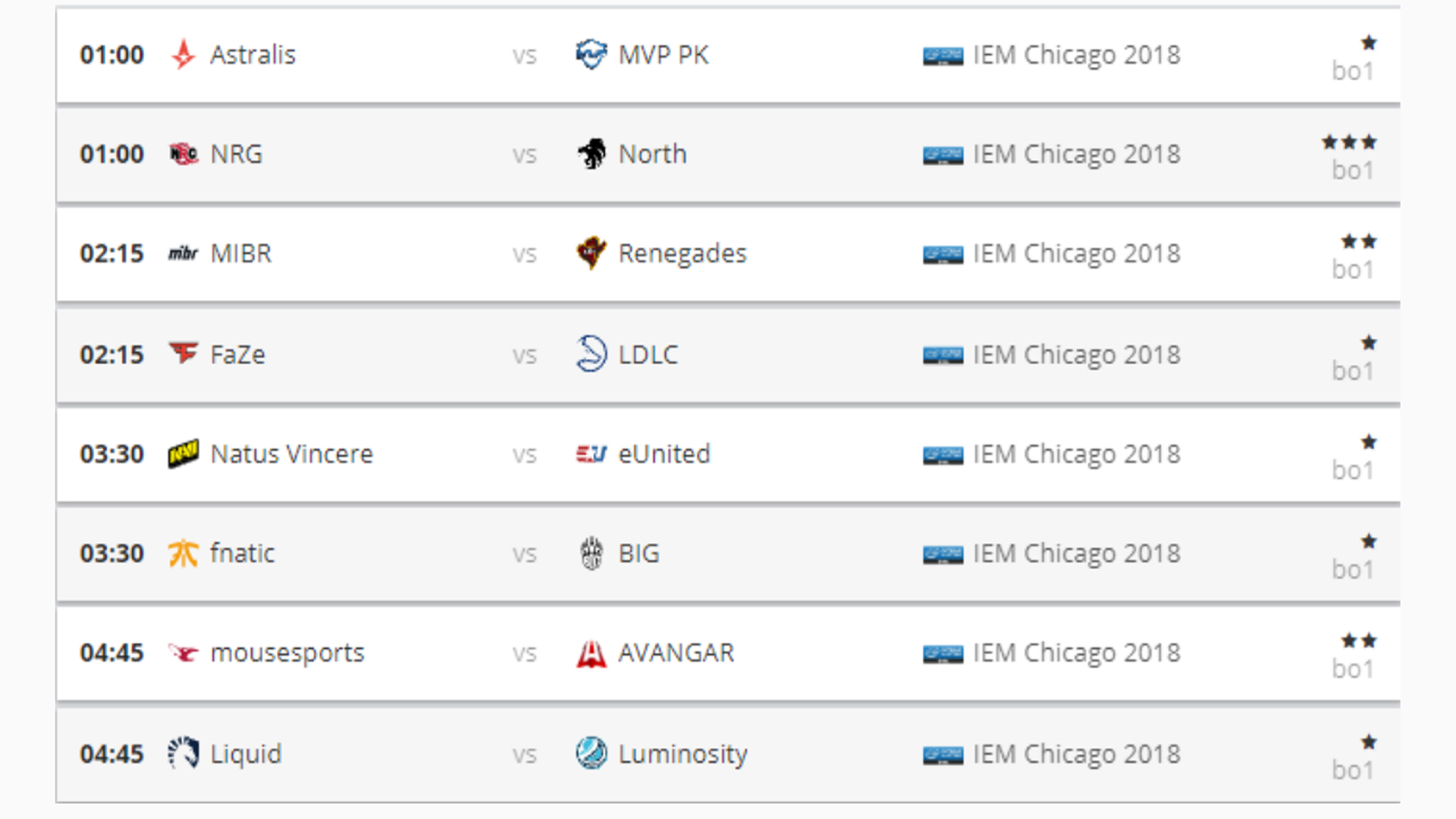Click the Luminosity team logo
The height and width of the screenshot is (819, 1456).
point(591,754)
